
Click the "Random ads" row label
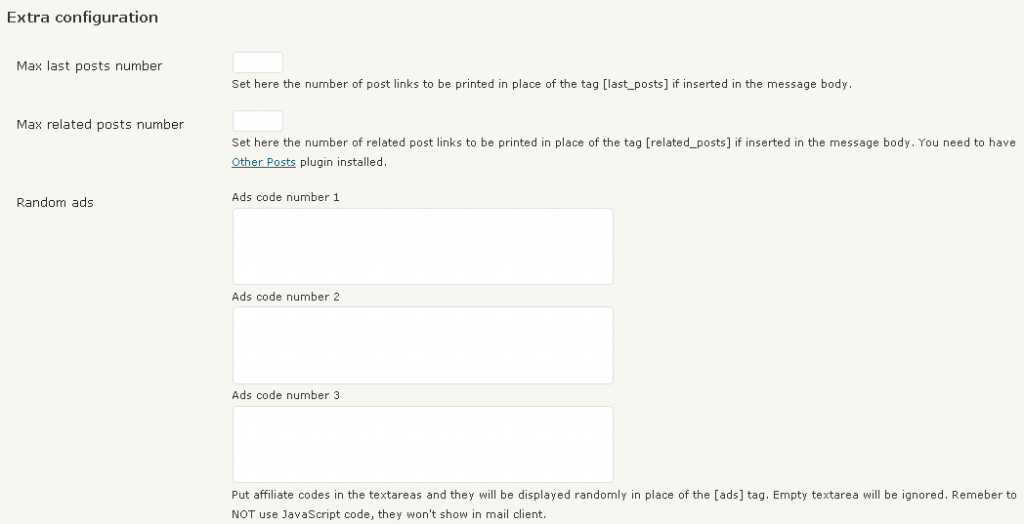(x=55, y=203)
